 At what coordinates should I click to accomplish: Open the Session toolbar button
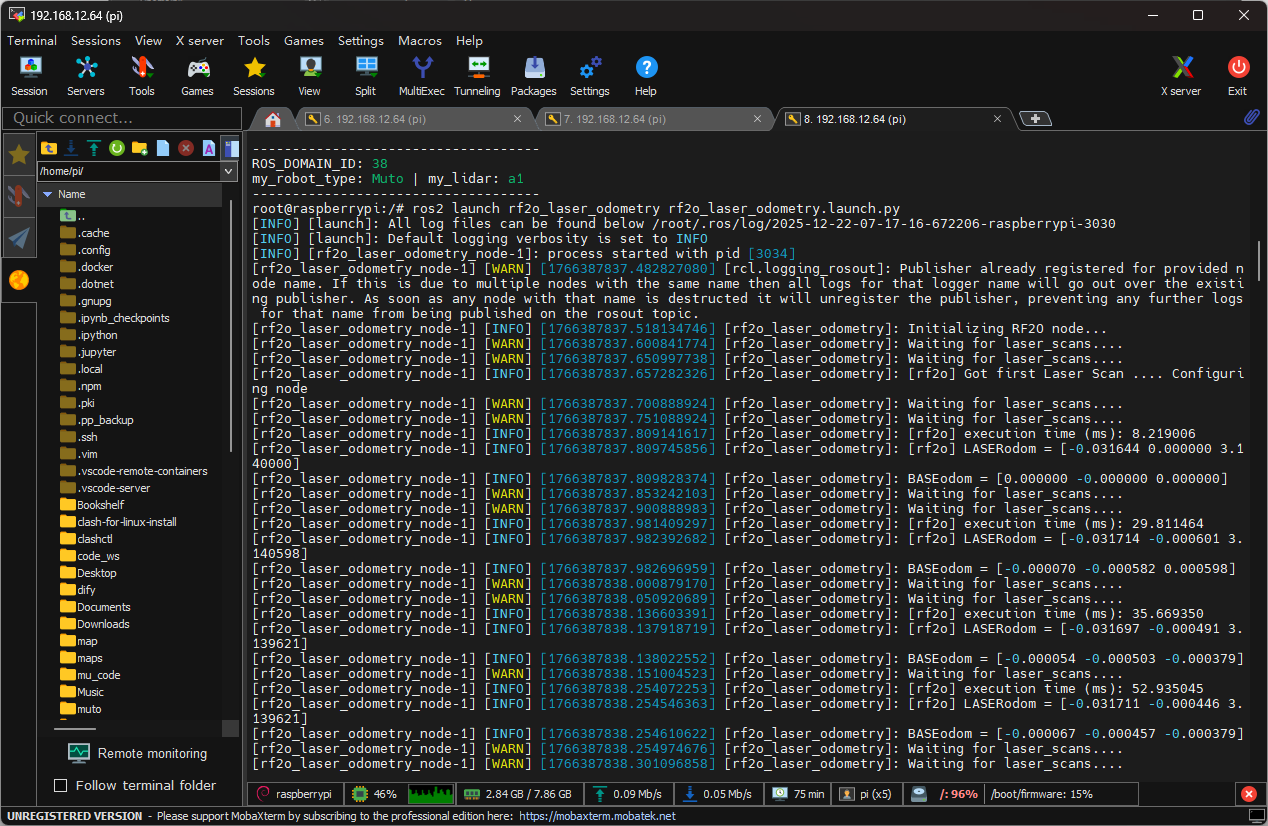30,76
